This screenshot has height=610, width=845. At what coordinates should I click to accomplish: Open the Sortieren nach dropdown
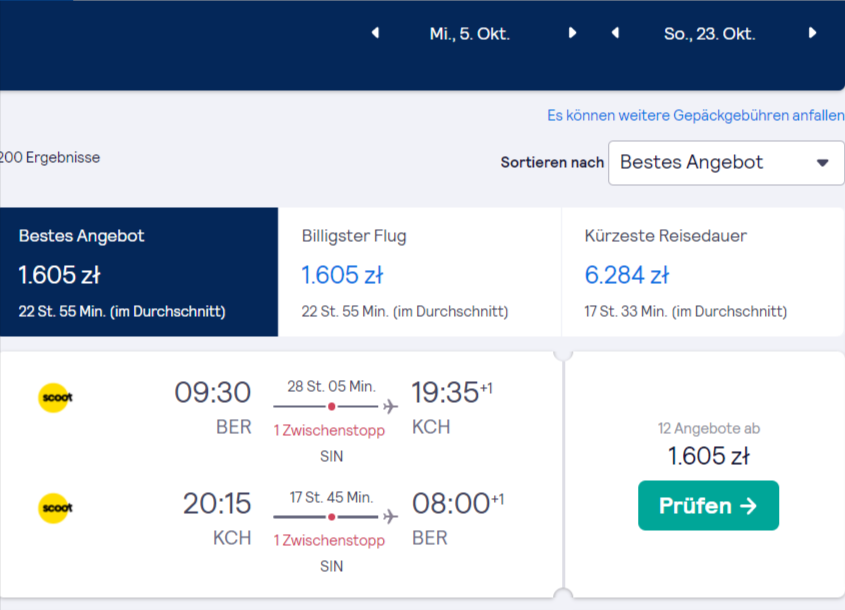point(726,163)
